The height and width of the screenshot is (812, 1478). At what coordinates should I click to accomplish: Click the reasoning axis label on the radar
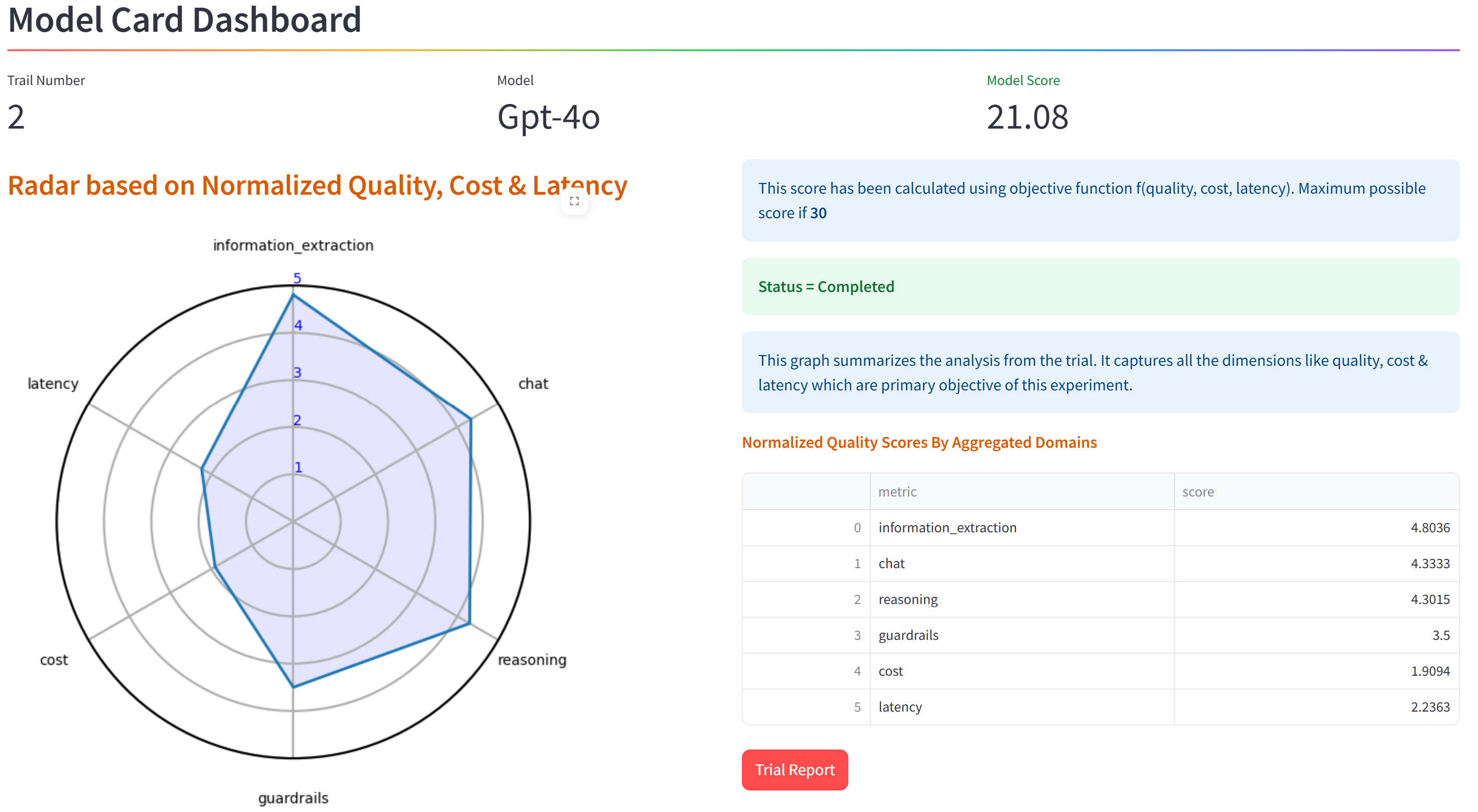click(x=532, y=659)
